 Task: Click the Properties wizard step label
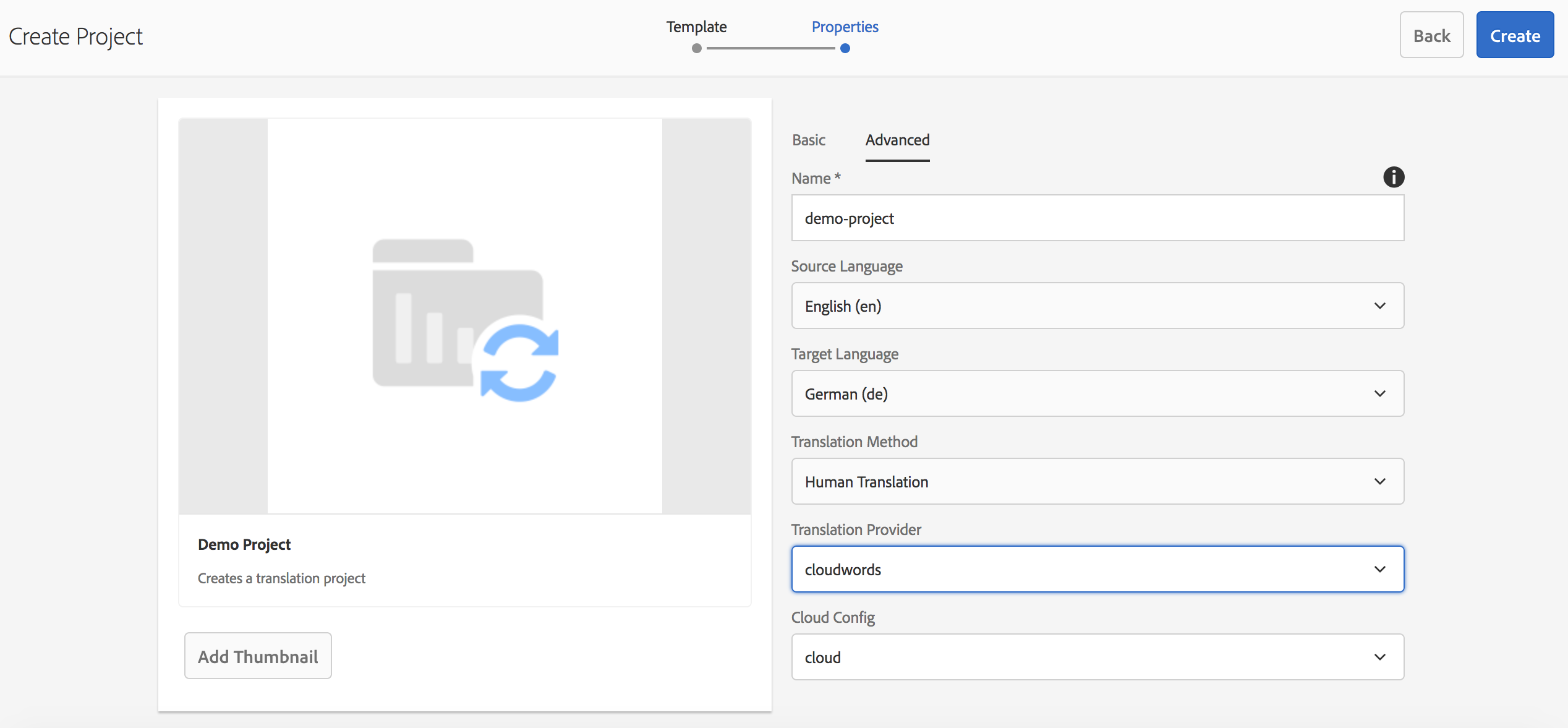[x=845, y=27]
